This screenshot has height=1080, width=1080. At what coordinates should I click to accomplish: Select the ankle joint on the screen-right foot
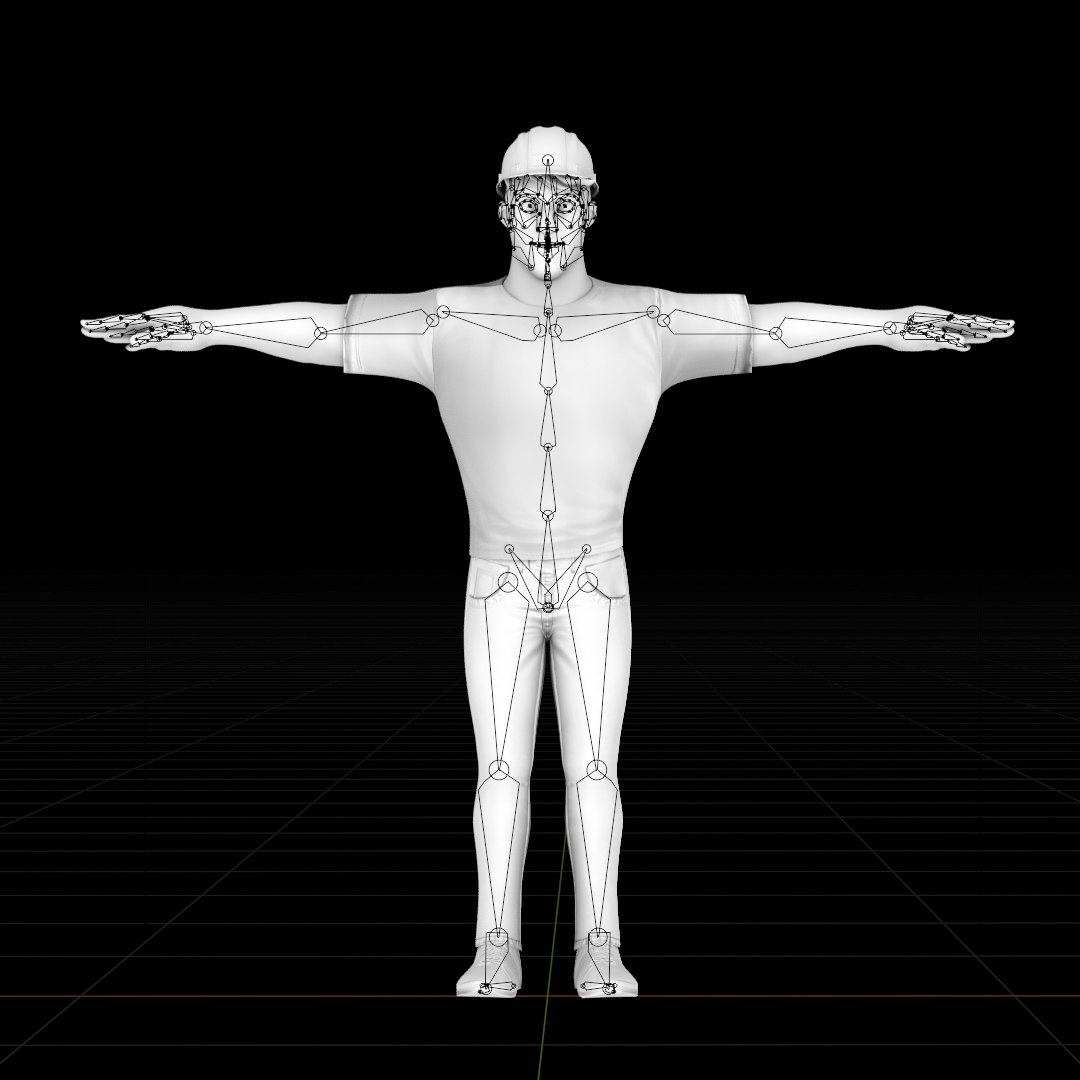(599, 937)
